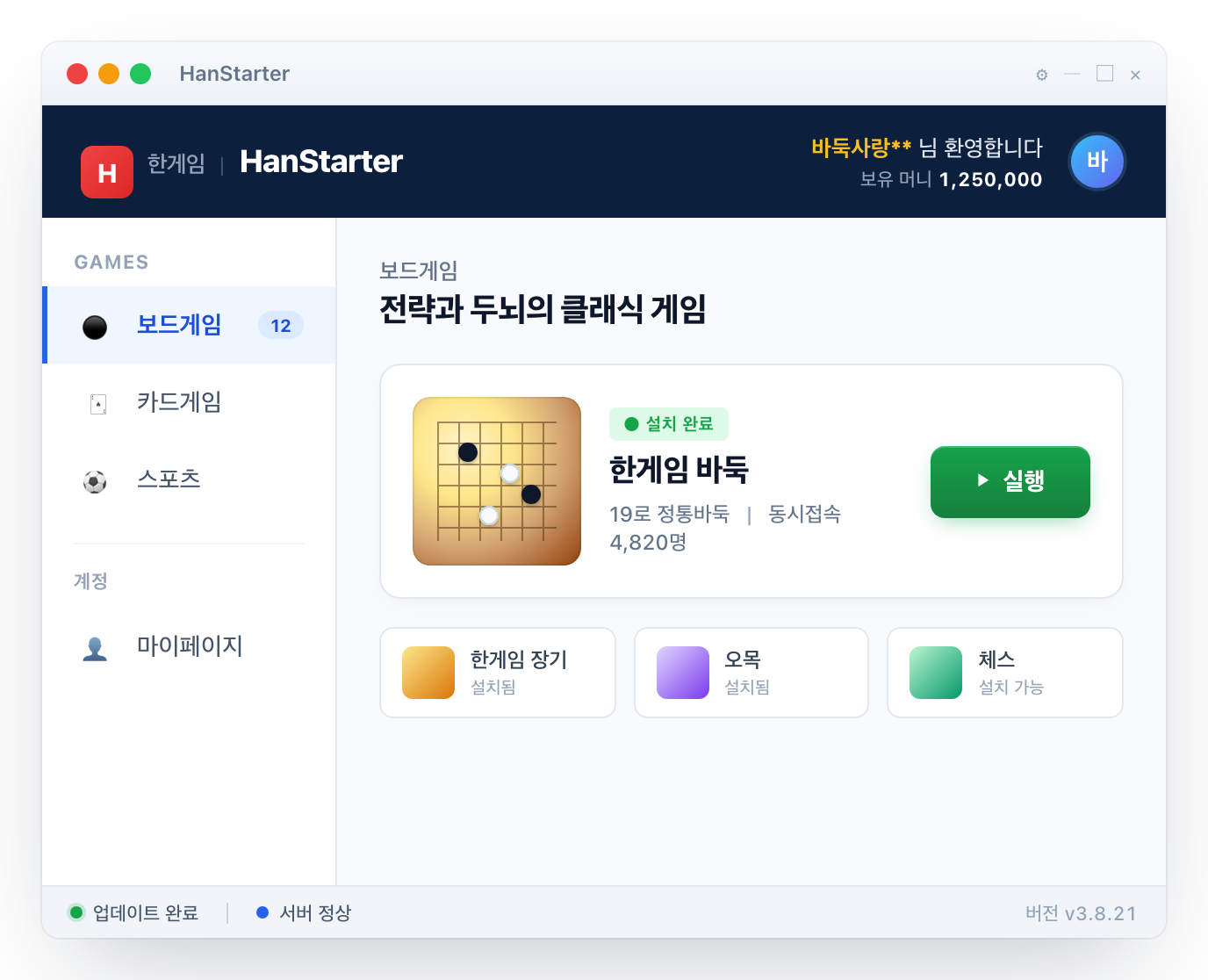Click the 한게임 장기 orange icon

428,673
